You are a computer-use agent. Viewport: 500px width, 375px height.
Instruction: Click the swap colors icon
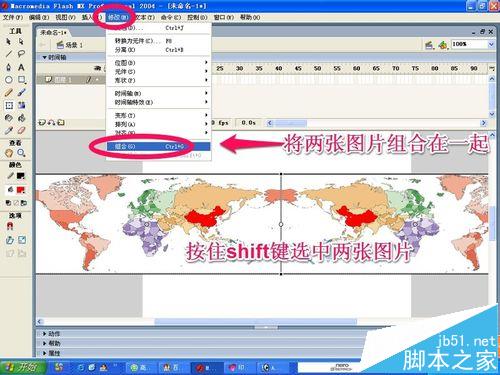[x=24, y=203]
